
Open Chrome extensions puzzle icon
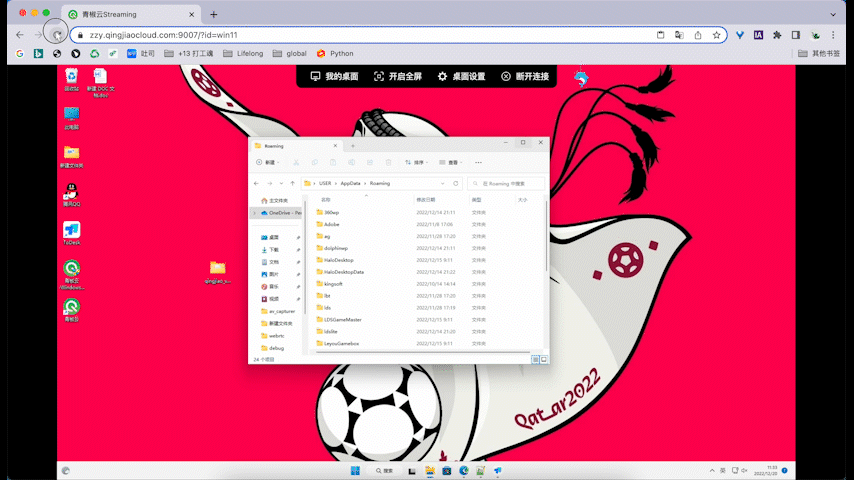(777, 35)
